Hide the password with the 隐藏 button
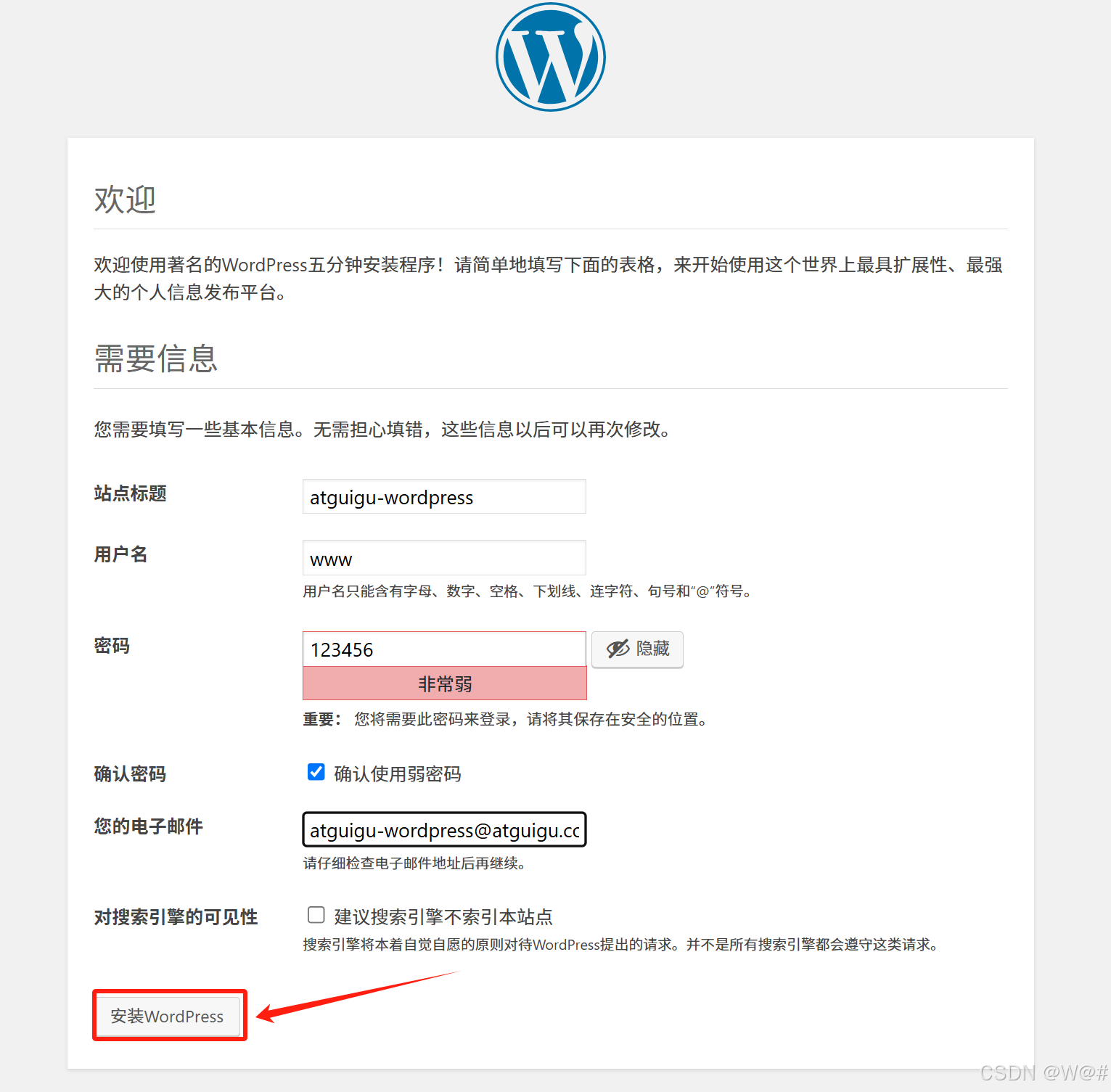This screenshot has height=1092, width=1111. tap(637, 649)
